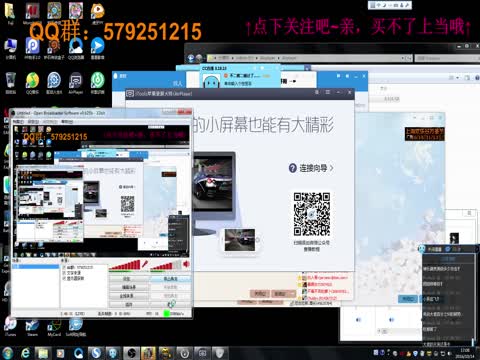This screenshot has width=480, height=360.
Task: Click the Forward arrow in Explorer window
Action: pos(199,59)
